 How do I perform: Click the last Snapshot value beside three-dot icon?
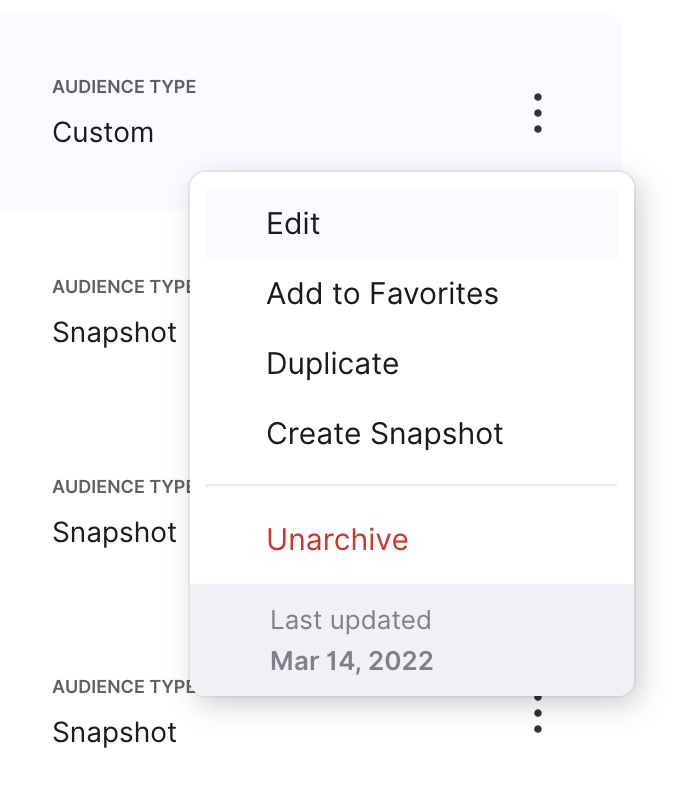point(115,733)
